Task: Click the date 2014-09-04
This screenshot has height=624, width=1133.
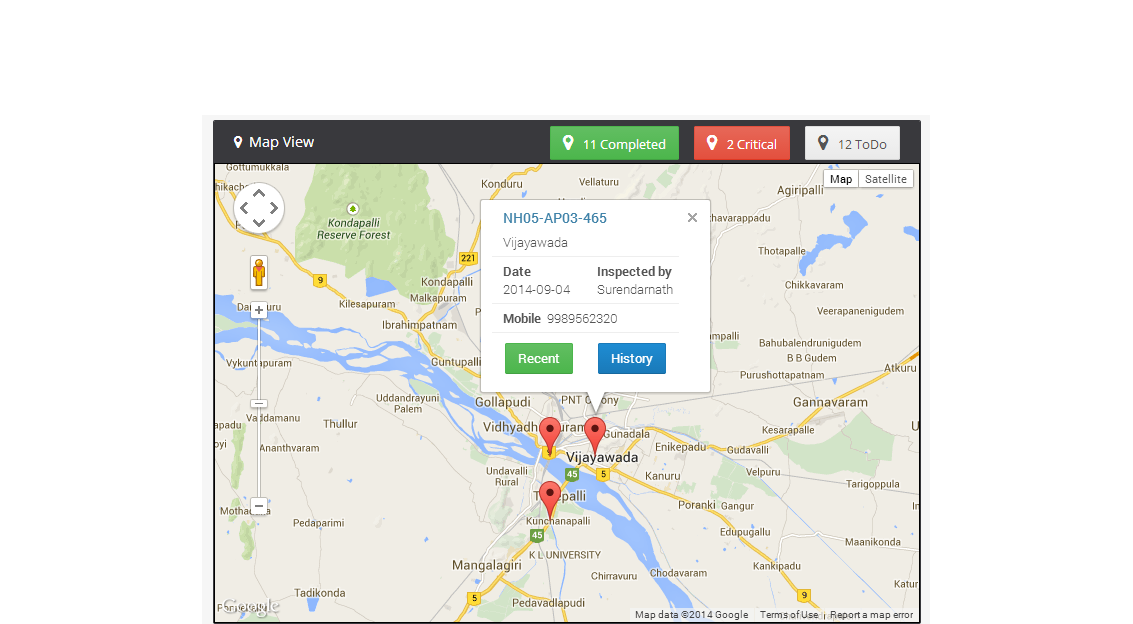Action: pos(536,290)
